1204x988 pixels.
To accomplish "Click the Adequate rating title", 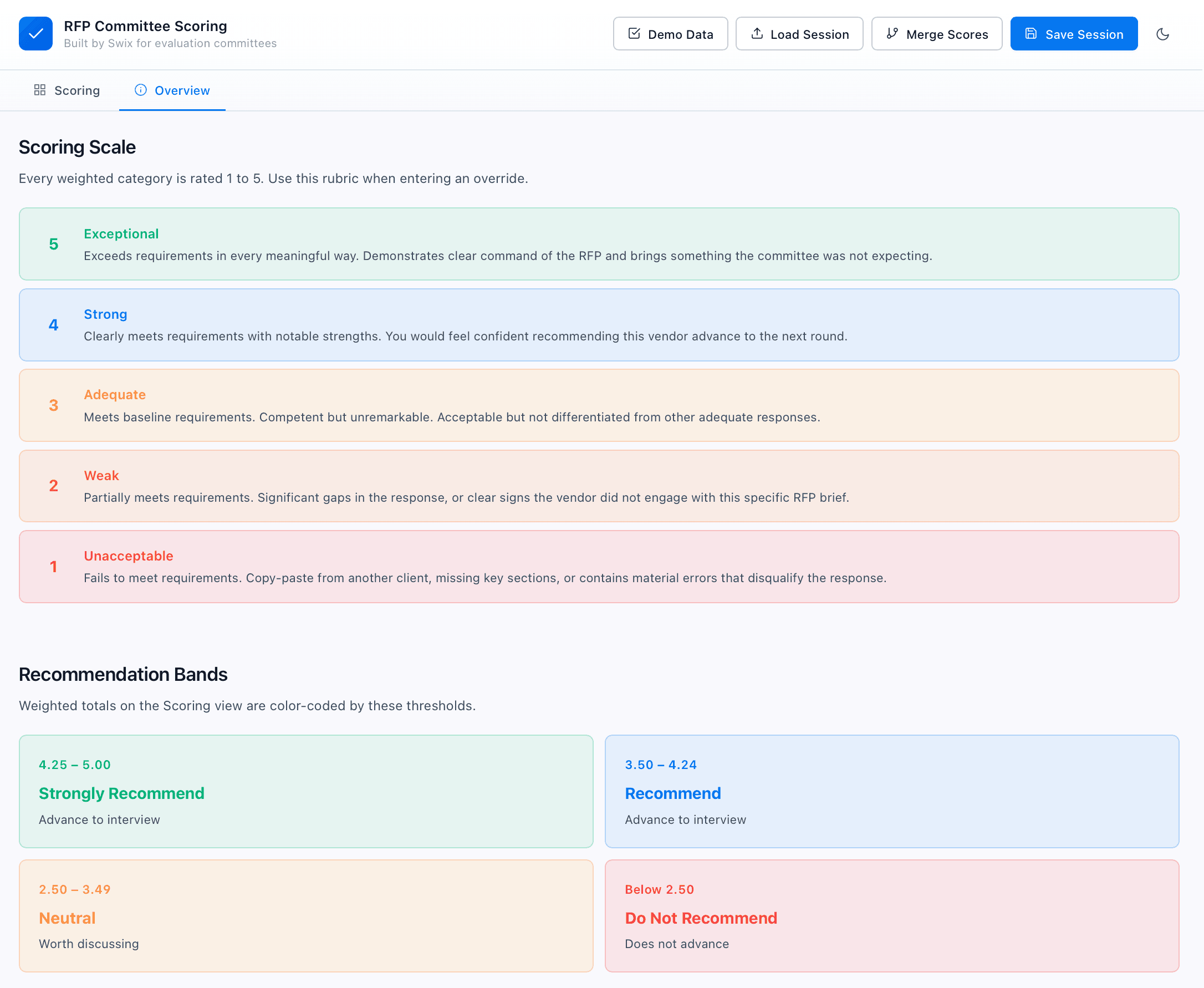I will tap(115, 394).
